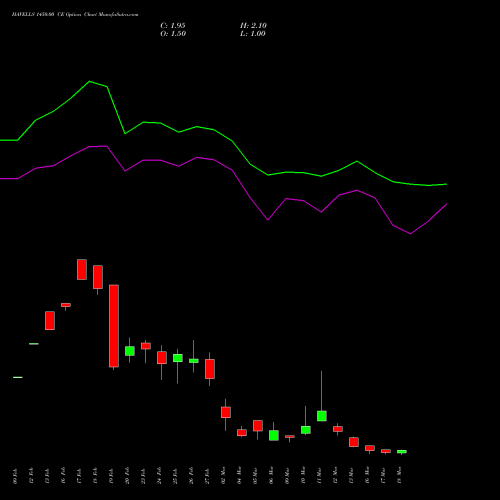Select the tall red candle above 19 Feb
Image resolution: width=500 pixels, height=500 pixels.
click(114, 326)
